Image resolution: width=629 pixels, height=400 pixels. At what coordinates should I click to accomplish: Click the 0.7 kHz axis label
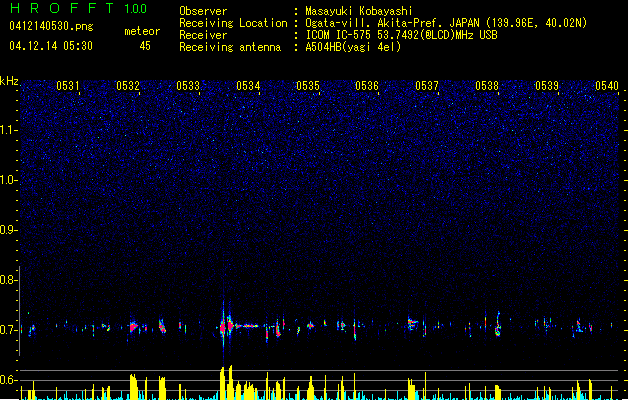tap(8, 330)
